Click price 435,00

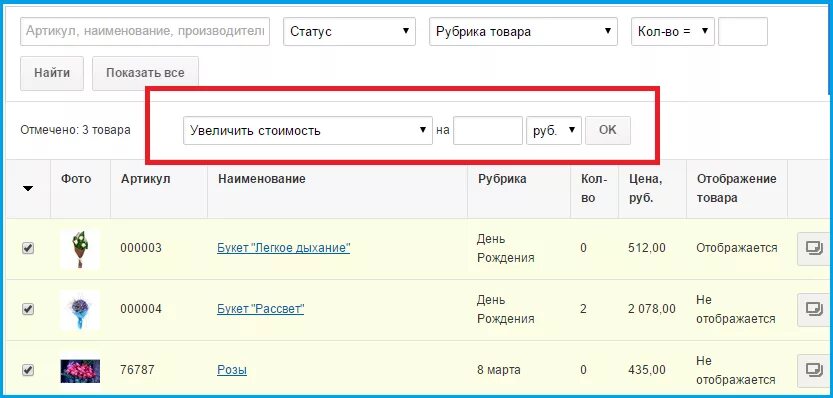(x=647, y=370)
